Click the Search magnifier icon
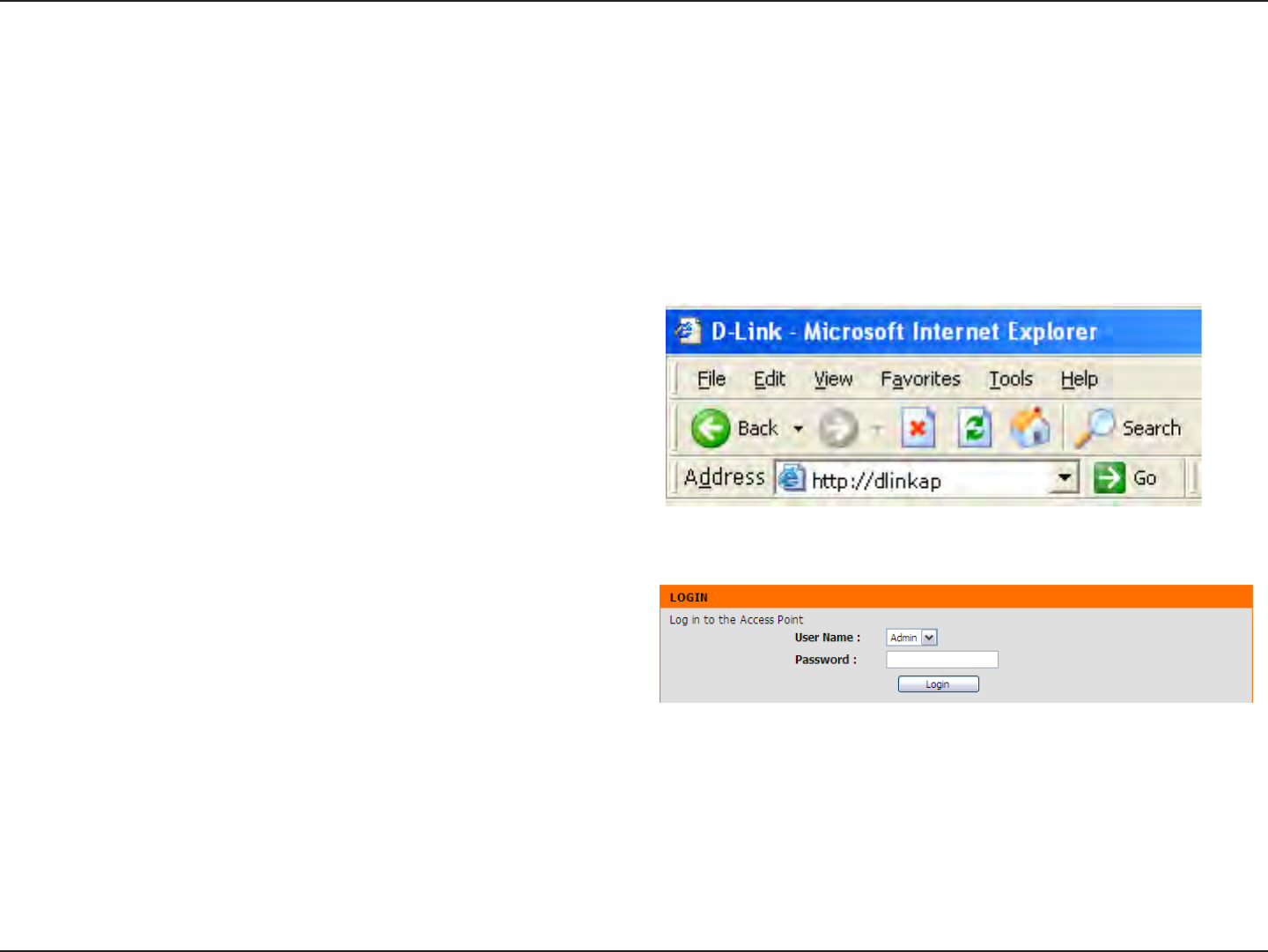This screenshot has width=1268, height=952. 1095,428
